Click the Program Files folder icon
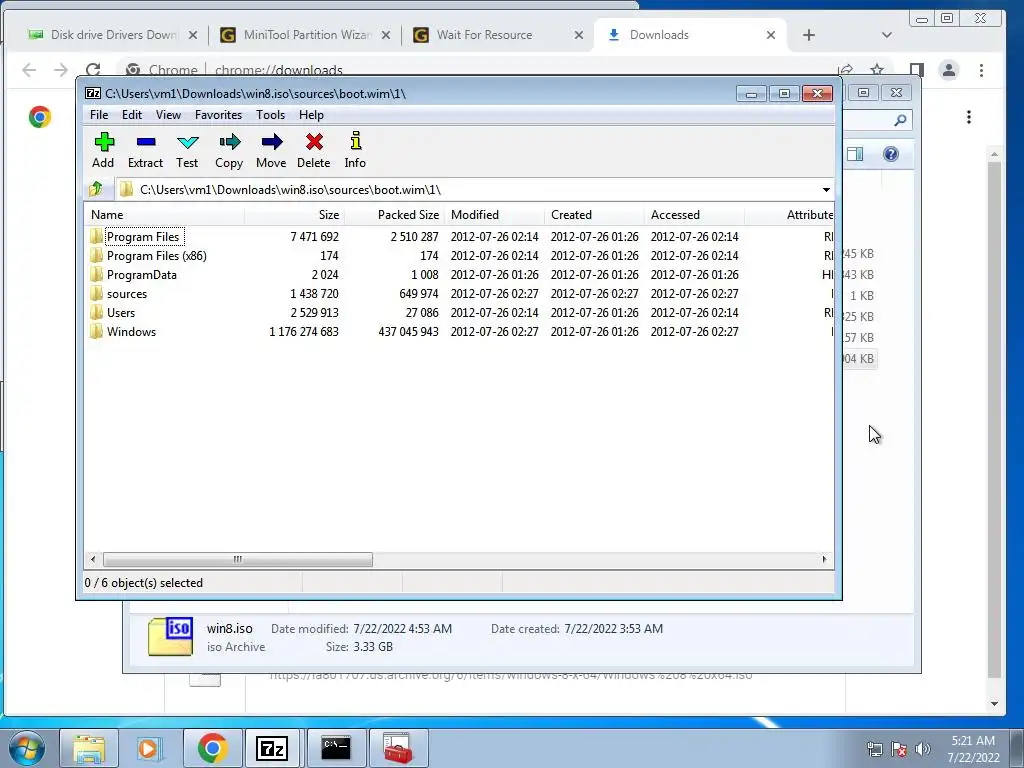The width and height of the screenshot is (1024, 768). [x=97, y=236]
